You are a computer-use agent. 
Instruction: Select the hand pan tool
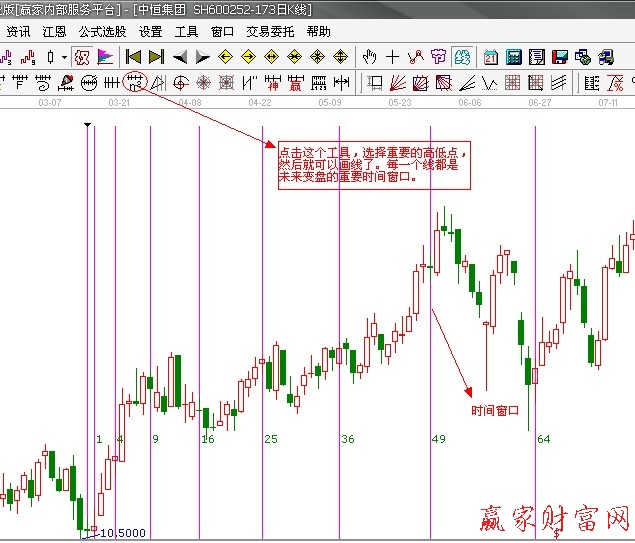click(x=369, y=57)
